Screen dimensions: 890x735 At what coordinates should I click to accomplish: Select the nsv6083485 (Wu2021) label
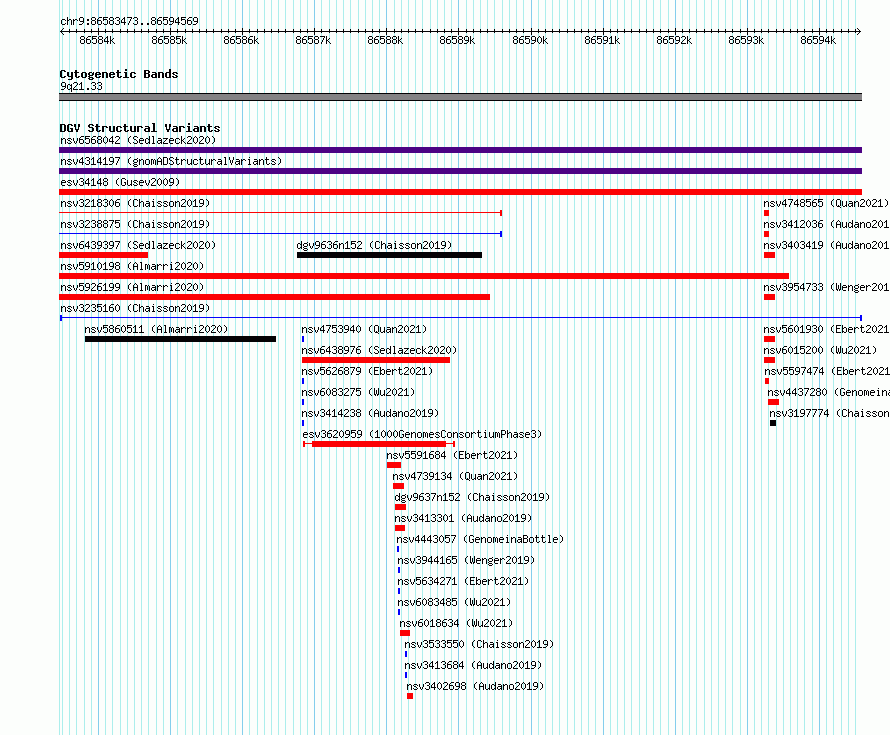454,602
